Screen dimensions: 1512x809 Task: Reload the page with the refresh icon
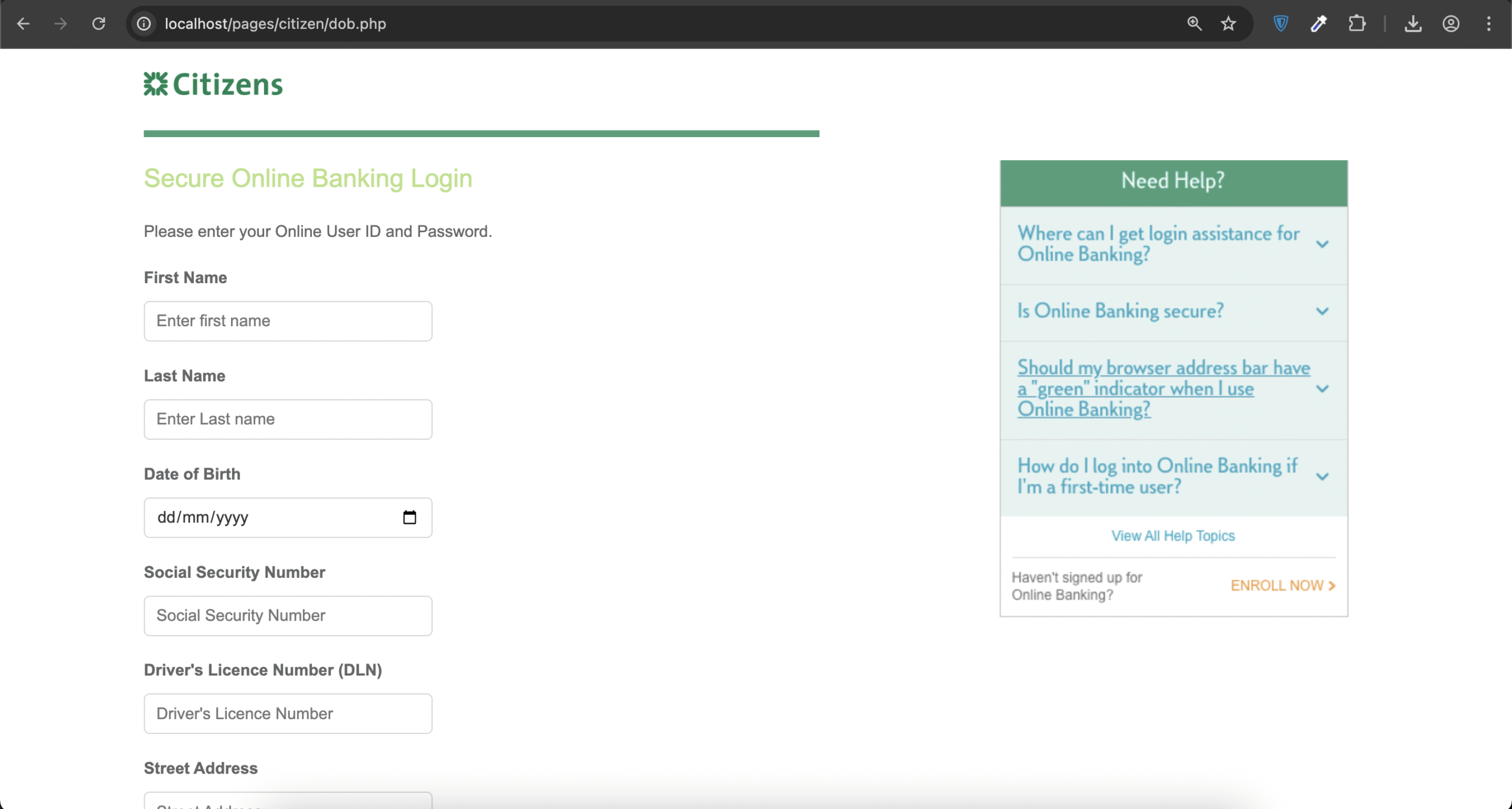99,24
